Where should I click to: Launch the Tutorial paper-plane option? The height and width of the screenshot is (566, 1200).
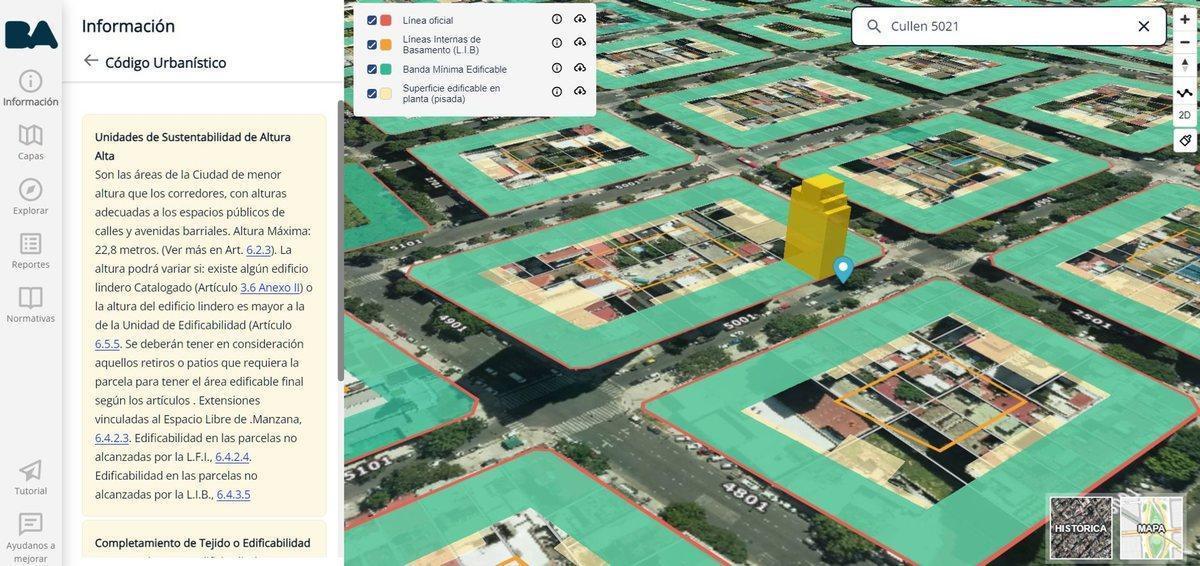click(x=31, y=477)
